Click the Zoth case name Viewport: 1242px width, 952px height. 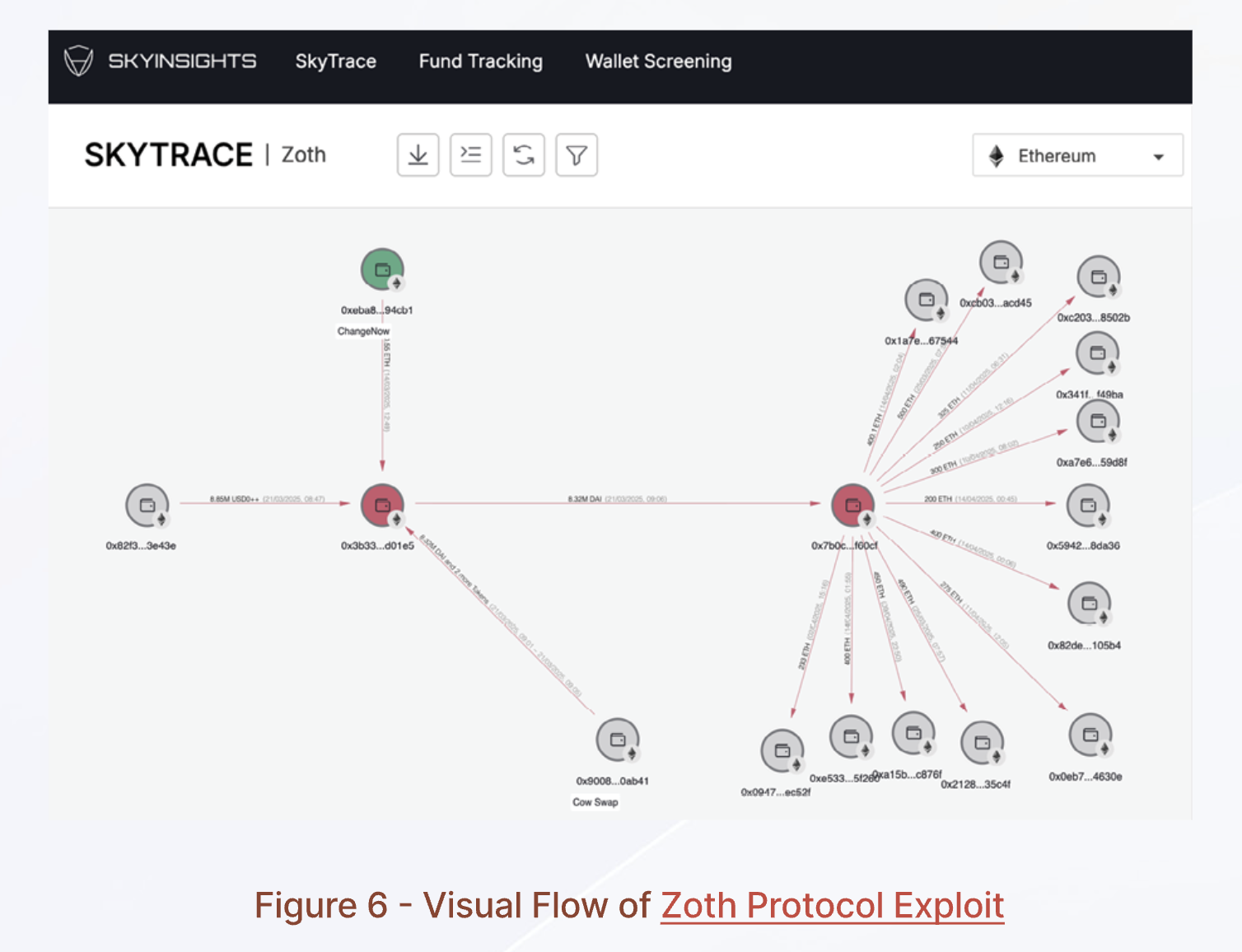point(304,155)
